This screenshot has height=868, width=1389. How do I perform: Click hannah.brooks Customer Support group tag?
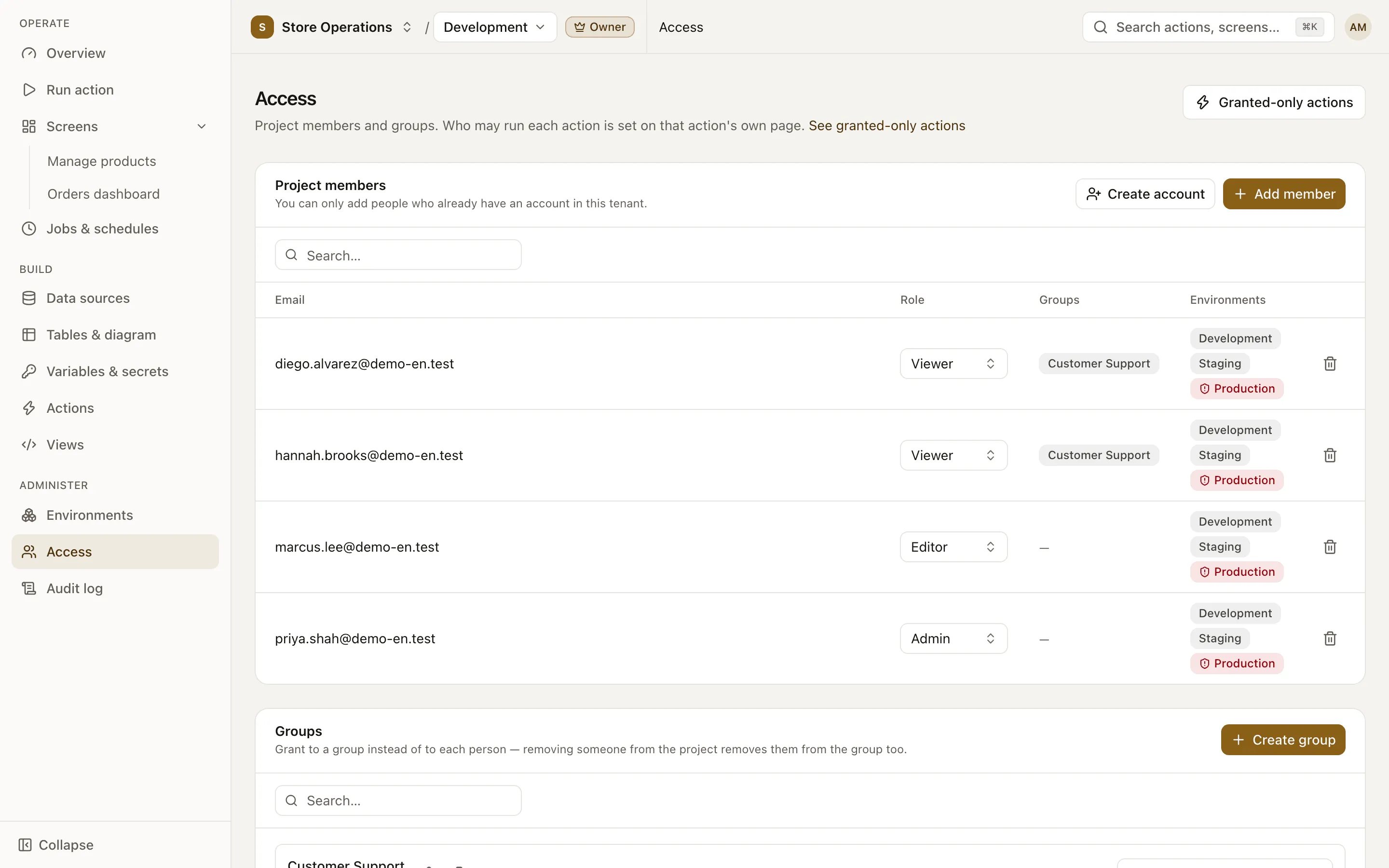[1098, 455]
